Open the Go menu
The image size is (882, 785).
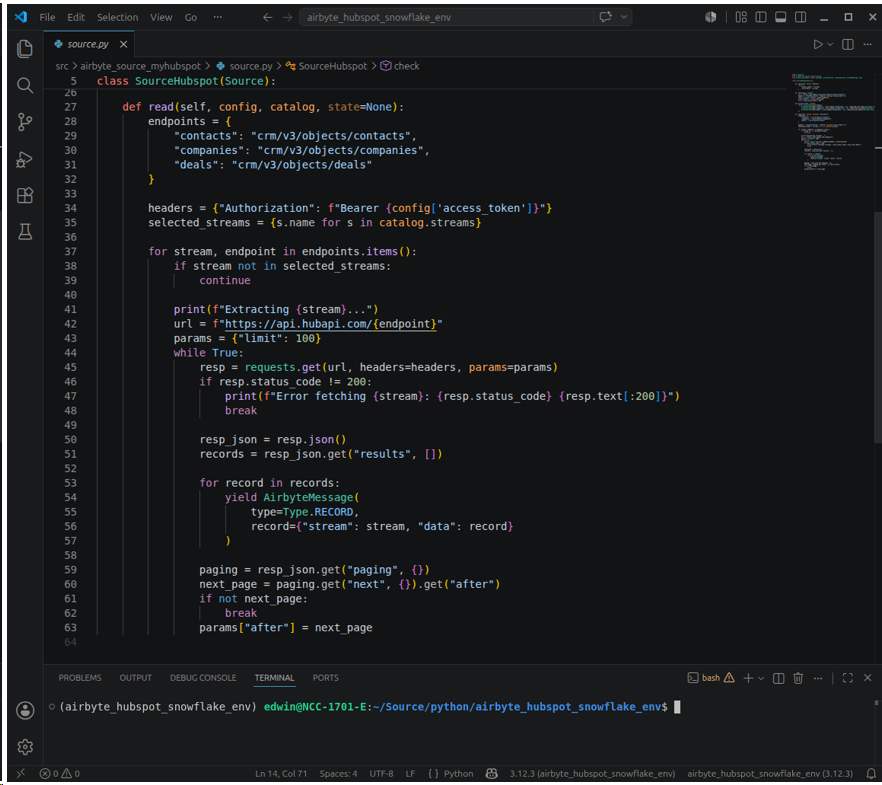[191, 17]
